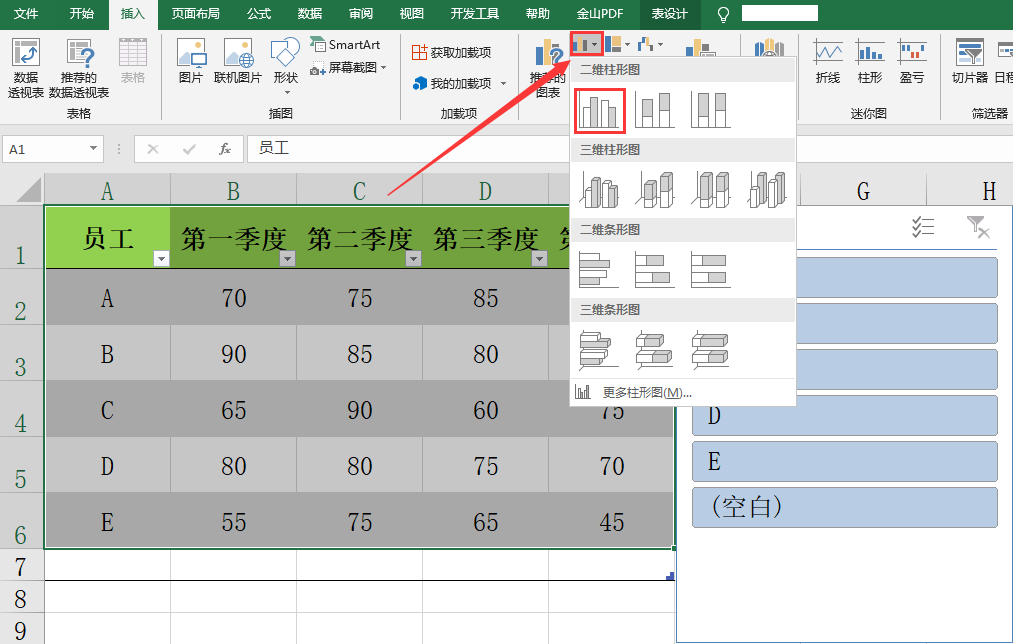The height and width of the screenshot is (644, 1013).
Task: Insert Line sparkline
Action: tap(828, 61)
